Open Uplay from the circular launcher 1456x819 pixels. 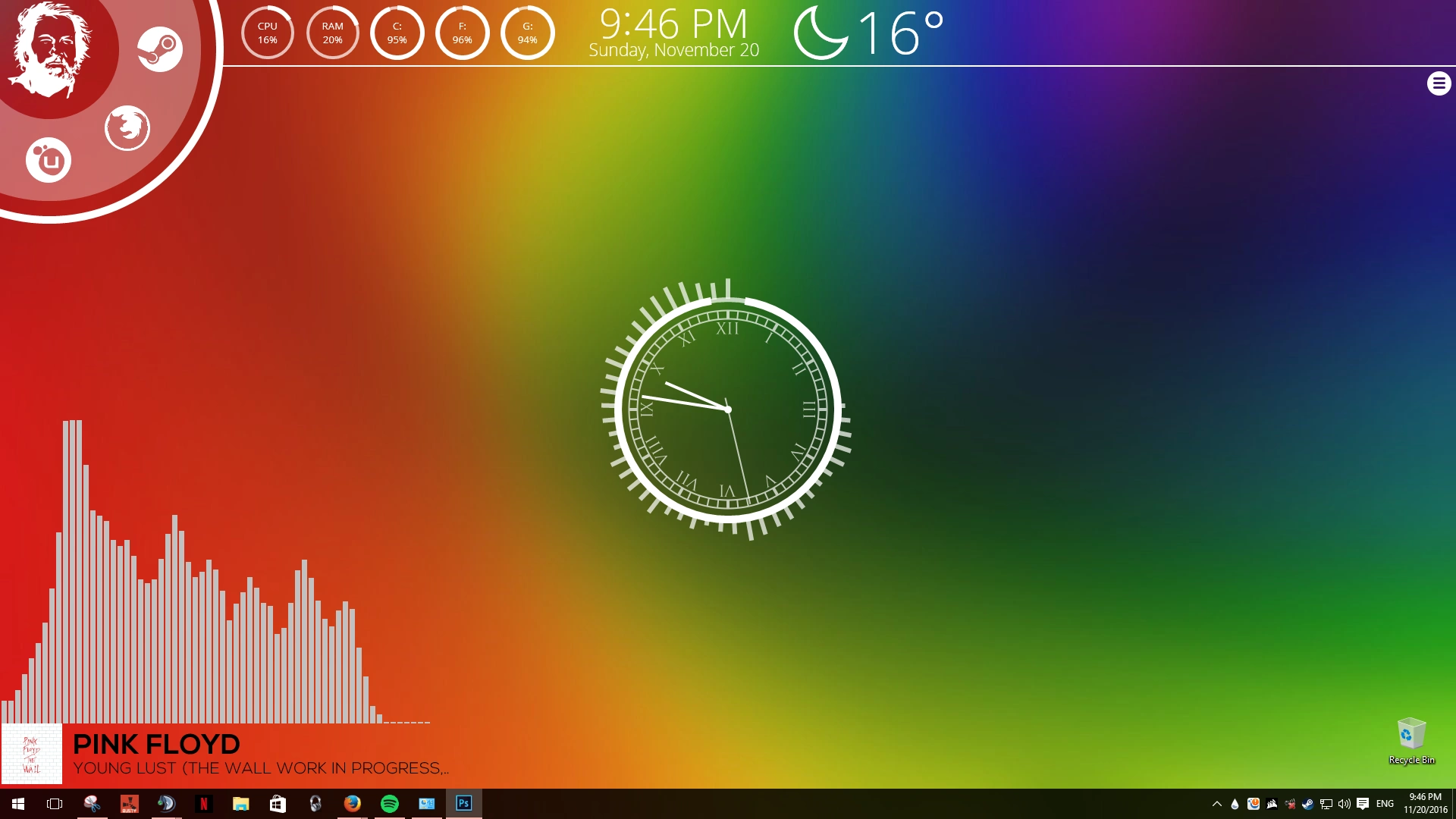pyautogui.click(x=49, y=160)
